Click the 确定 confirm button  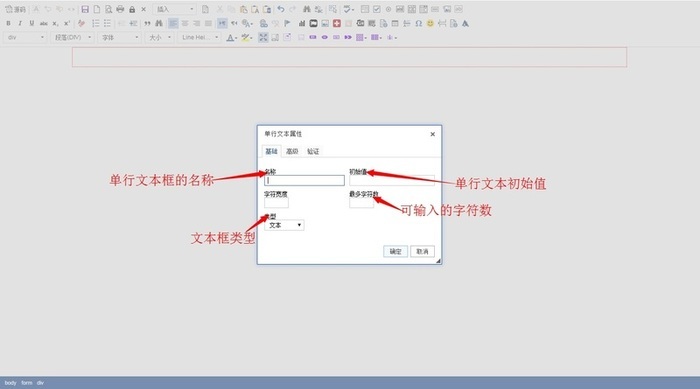[x=396, y=251]
